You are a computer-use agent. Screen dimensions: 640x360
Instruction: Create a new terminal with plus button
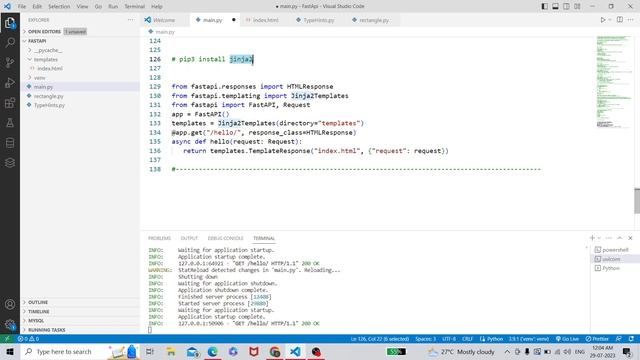pyautogui.click(x=592, y=238)
